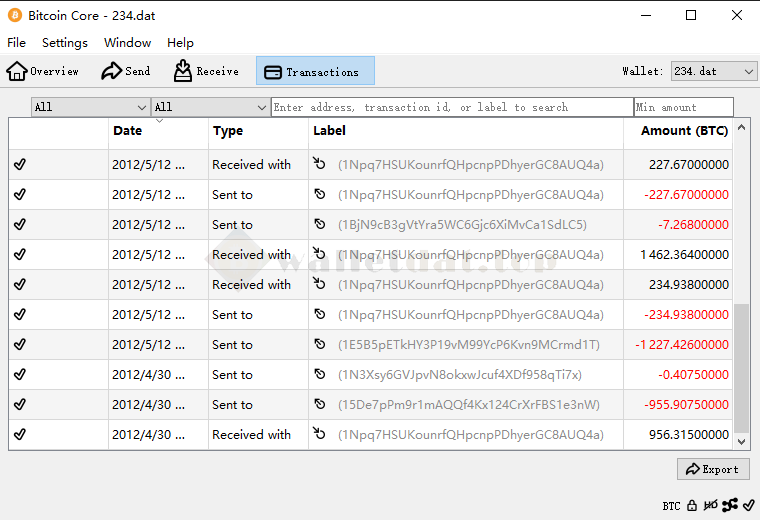Click the network connections status icon
The height and width of the screenshot is (520, 760).
coord(729,506)
